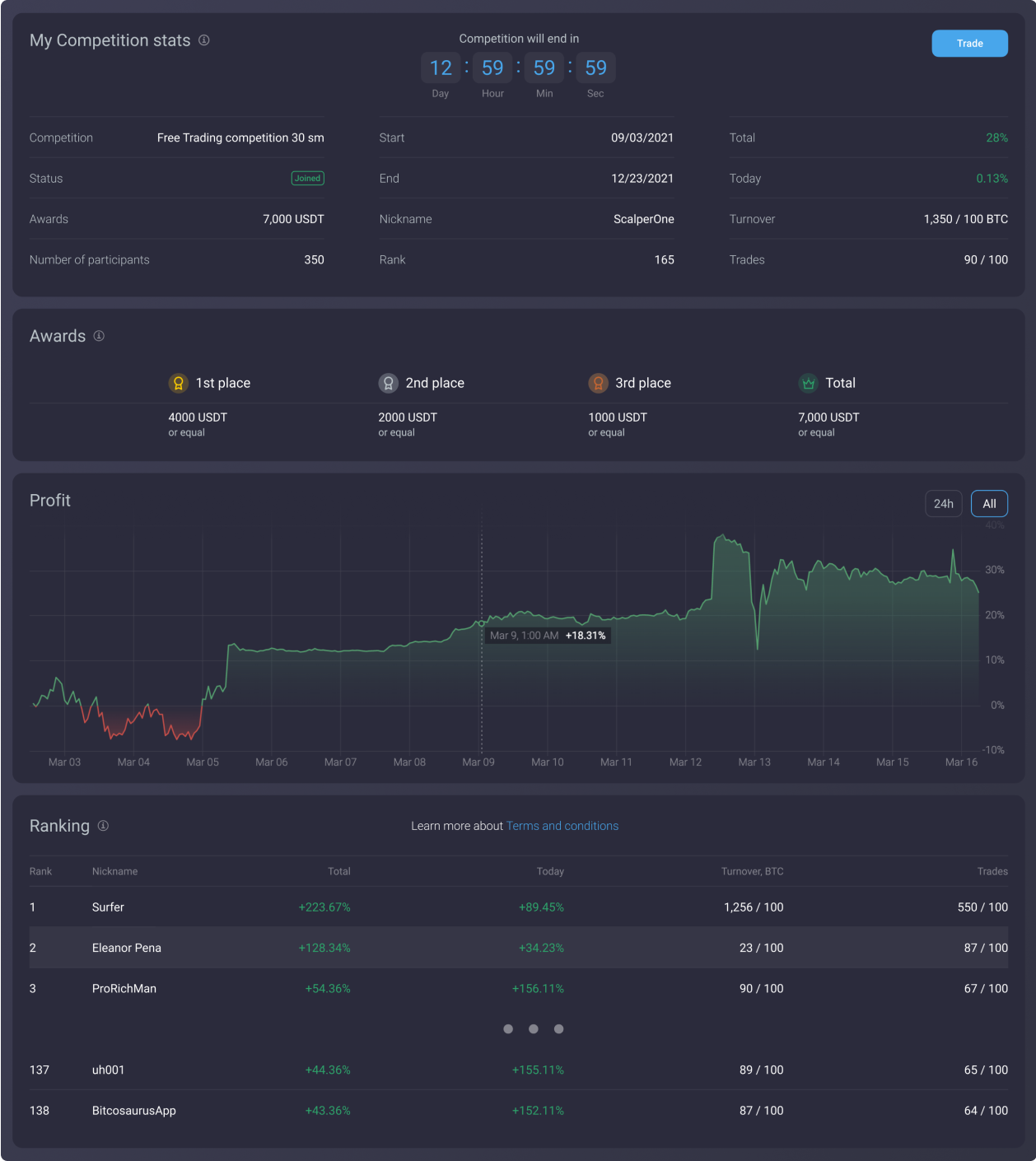The width and height of the screenshot is (1036, 1161).
Task: Select the bronze 3rd place medal icon
Action: point(598,382)
